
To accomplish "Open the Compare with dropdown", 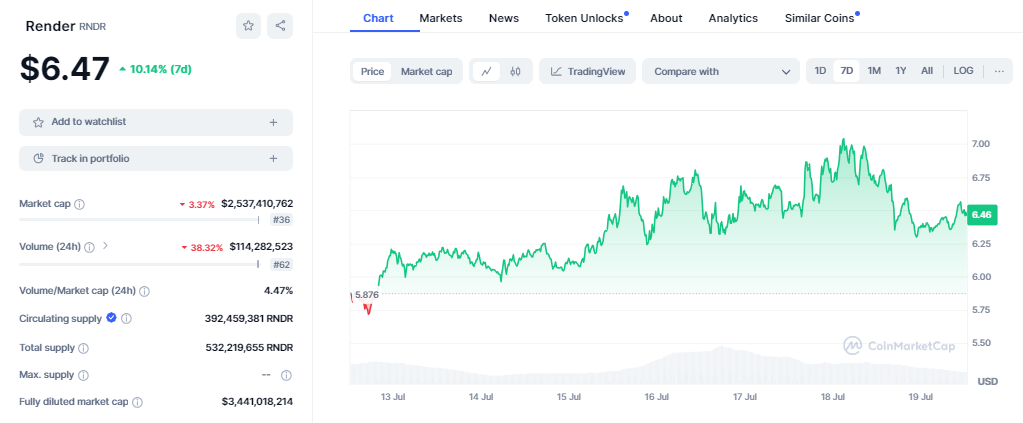I will click(721, 72).
